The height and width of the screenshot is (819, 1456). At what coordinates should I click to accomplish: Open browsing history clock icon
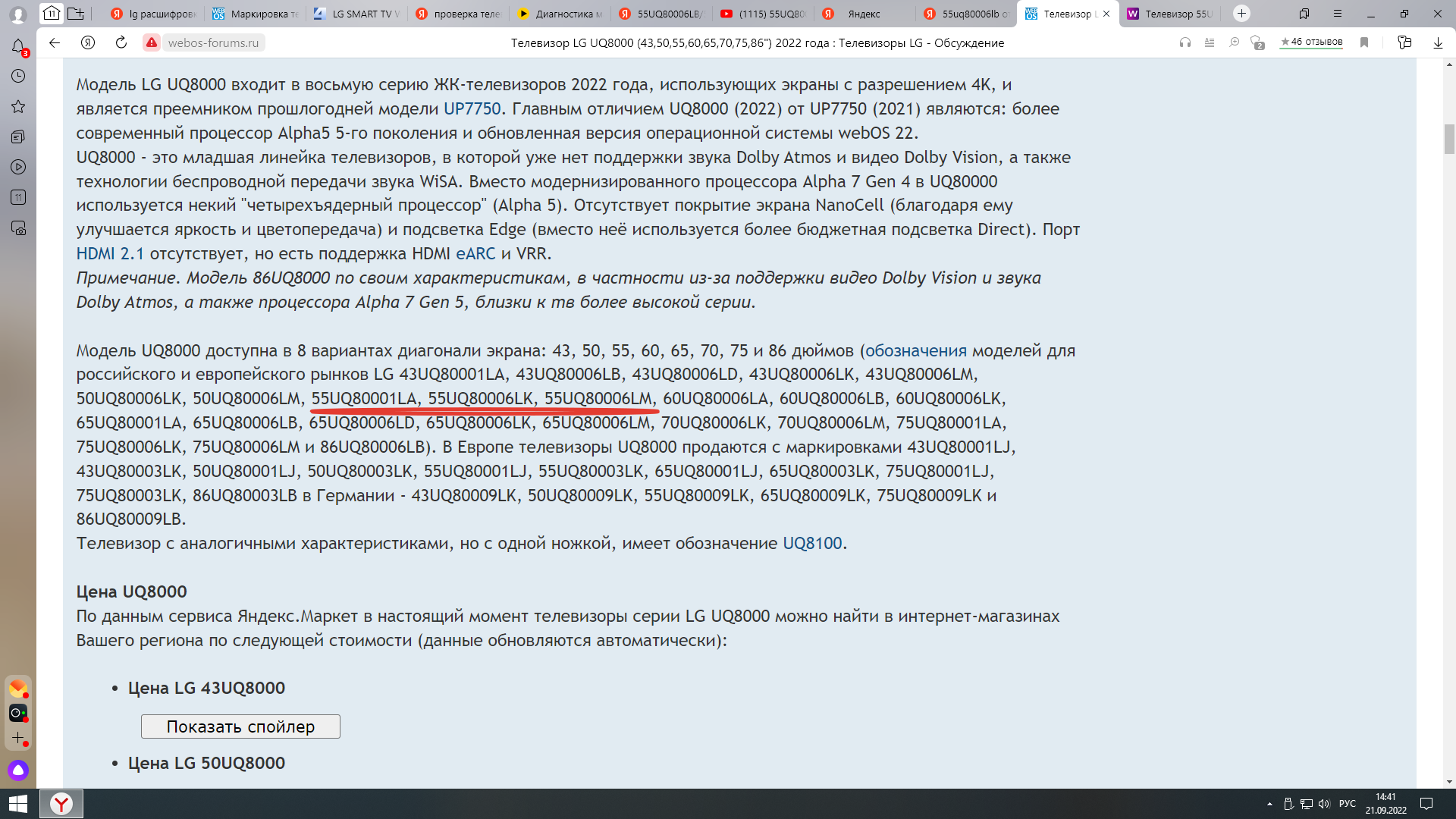(x=18, y=76)
